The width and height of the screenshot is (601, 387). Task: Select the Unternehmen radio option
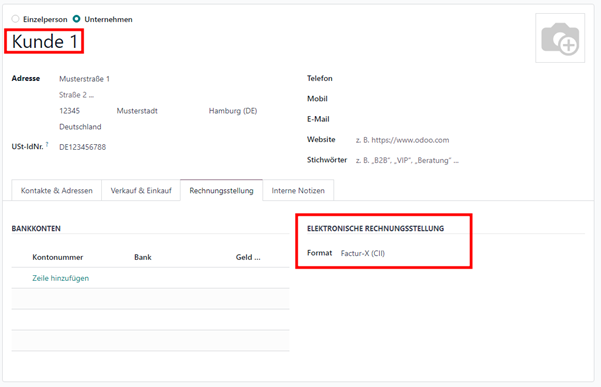tap(77, 19)
